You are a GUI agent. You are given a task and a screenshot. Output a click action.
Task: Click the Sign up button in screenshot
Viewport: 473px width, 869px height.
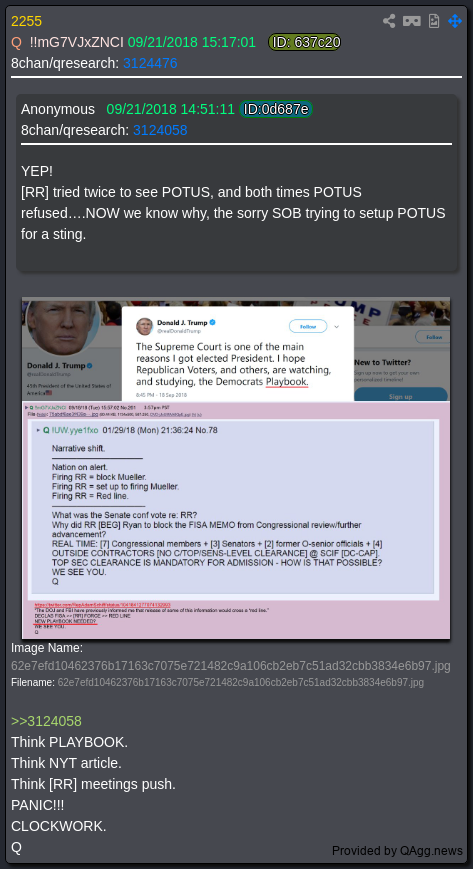400,396
